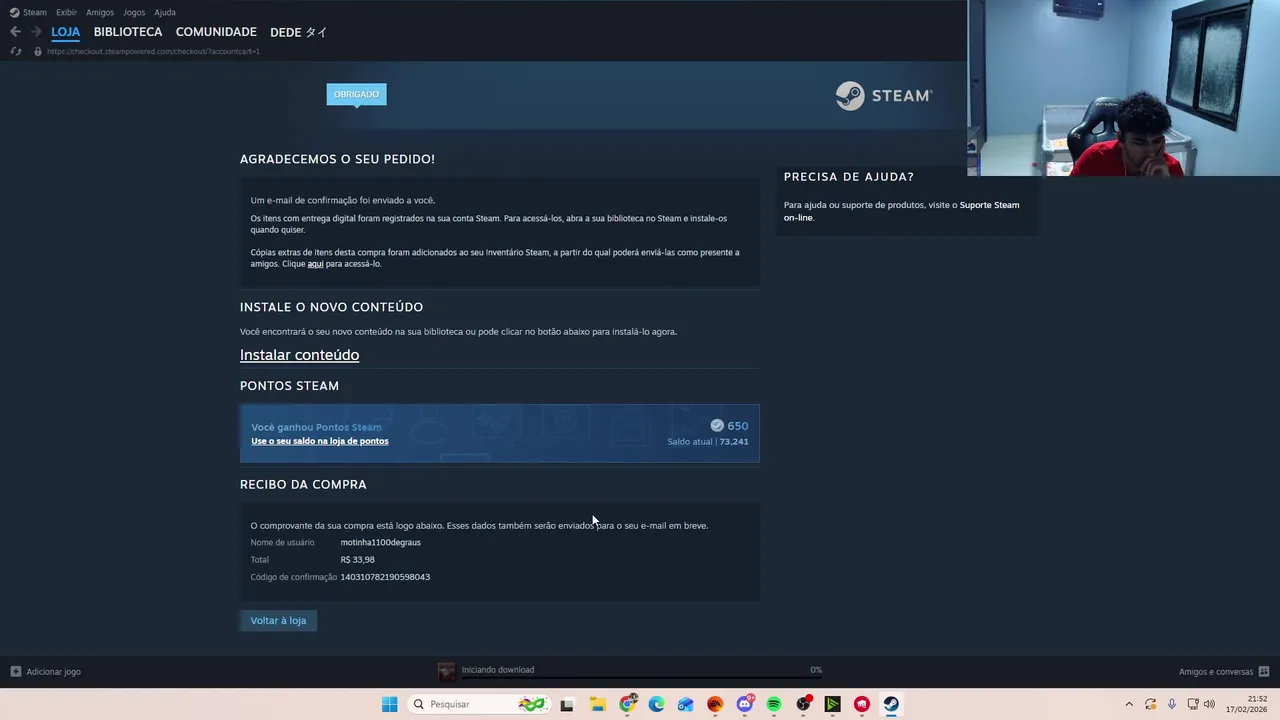
Task: Click the padlock icon next to the URL
Action: point(38,51)
